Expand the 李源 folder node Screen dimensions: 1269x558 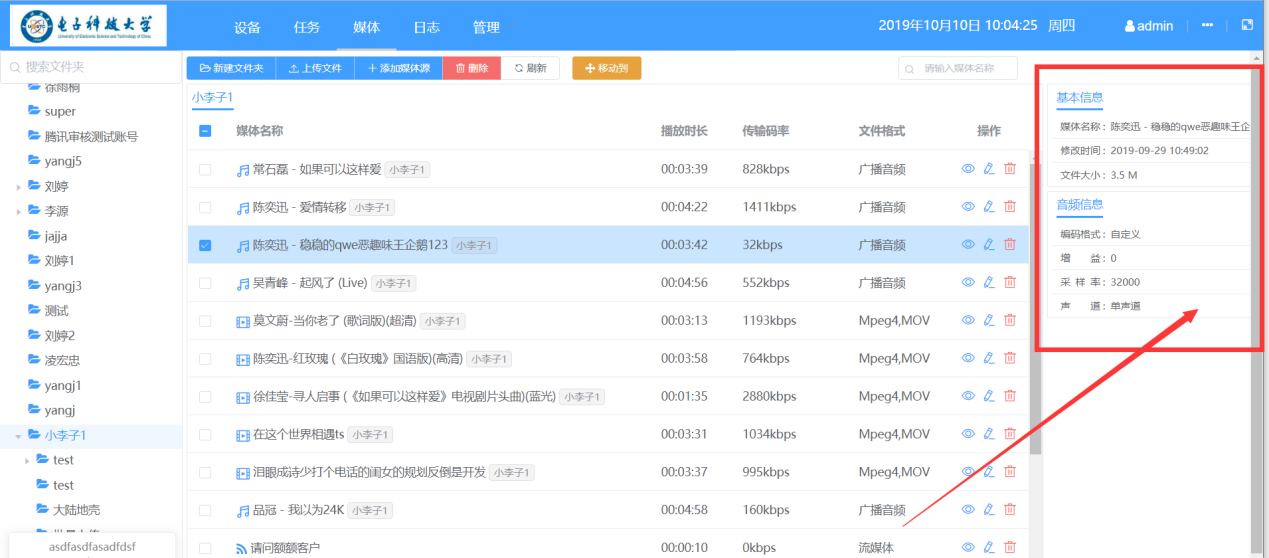[x=18, y=212]
